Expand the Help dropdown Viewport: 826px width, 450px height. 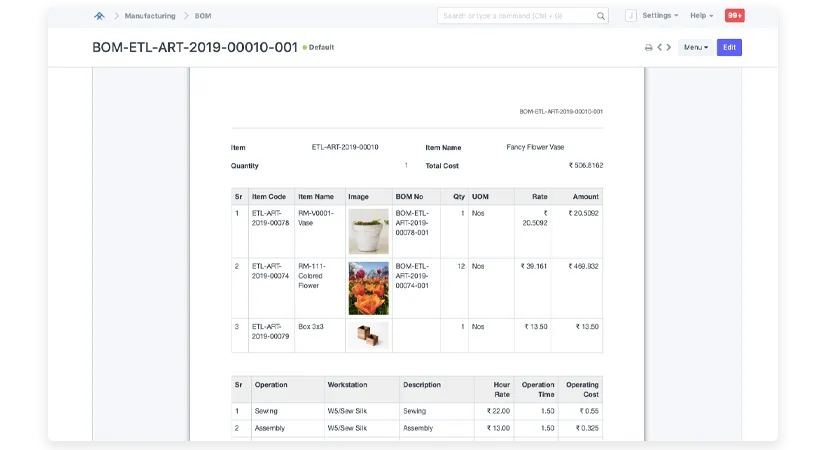[x=701, y=16]
